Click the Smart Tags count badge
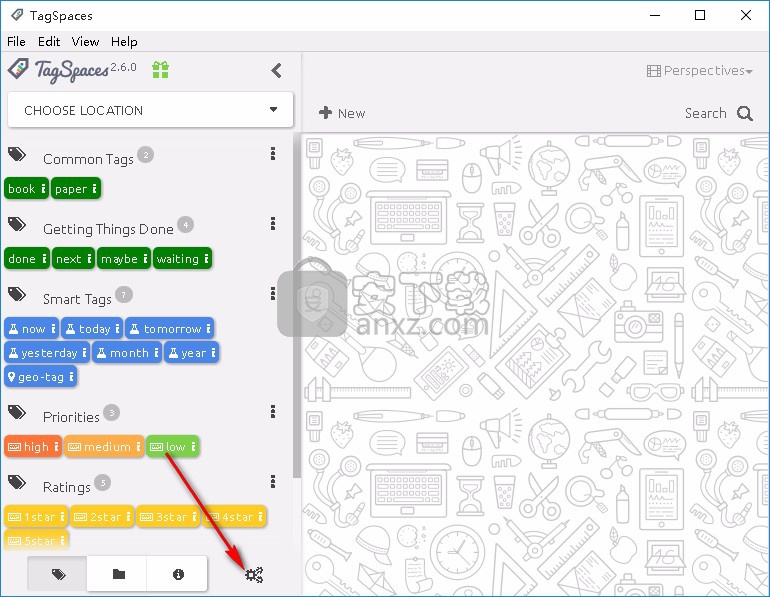Screen dimensions: 770x597 pos(124,295)
